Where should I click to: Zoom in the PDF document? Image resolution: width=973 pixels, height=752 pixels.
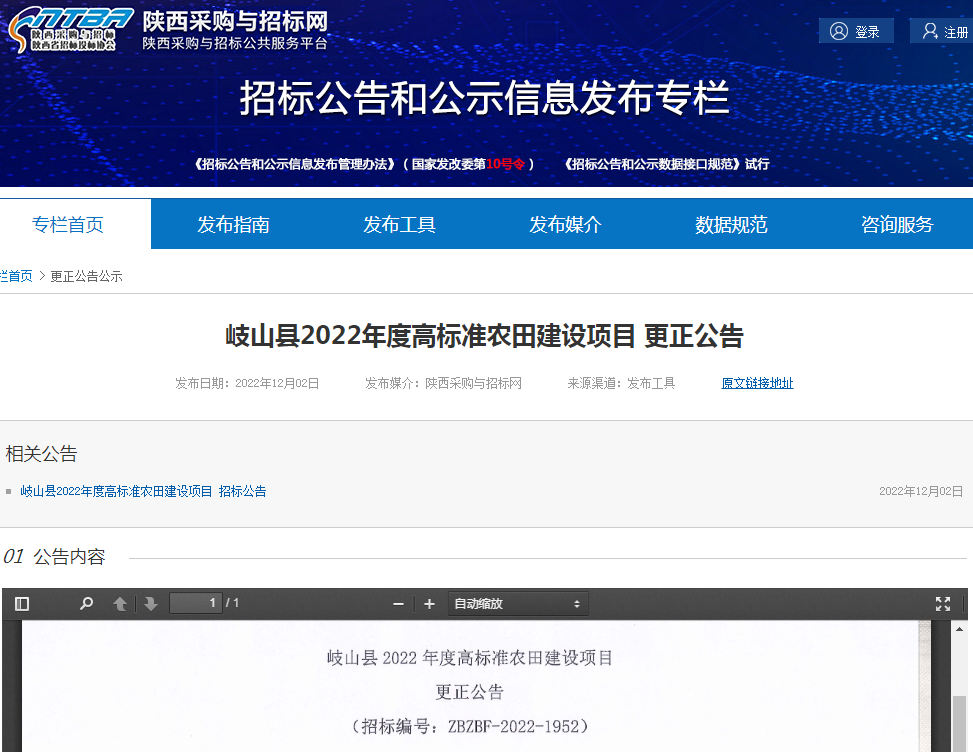pos(430,604)
